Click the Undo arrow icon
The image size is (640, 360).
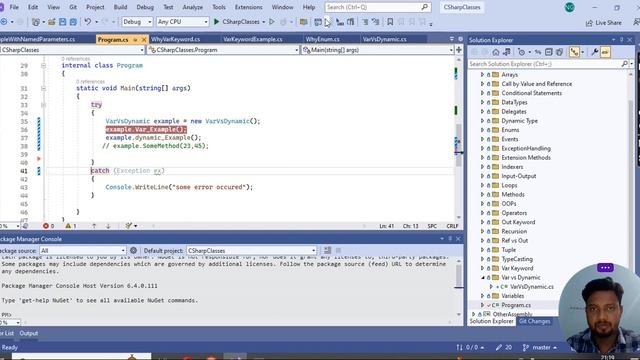tap(88, 22)
